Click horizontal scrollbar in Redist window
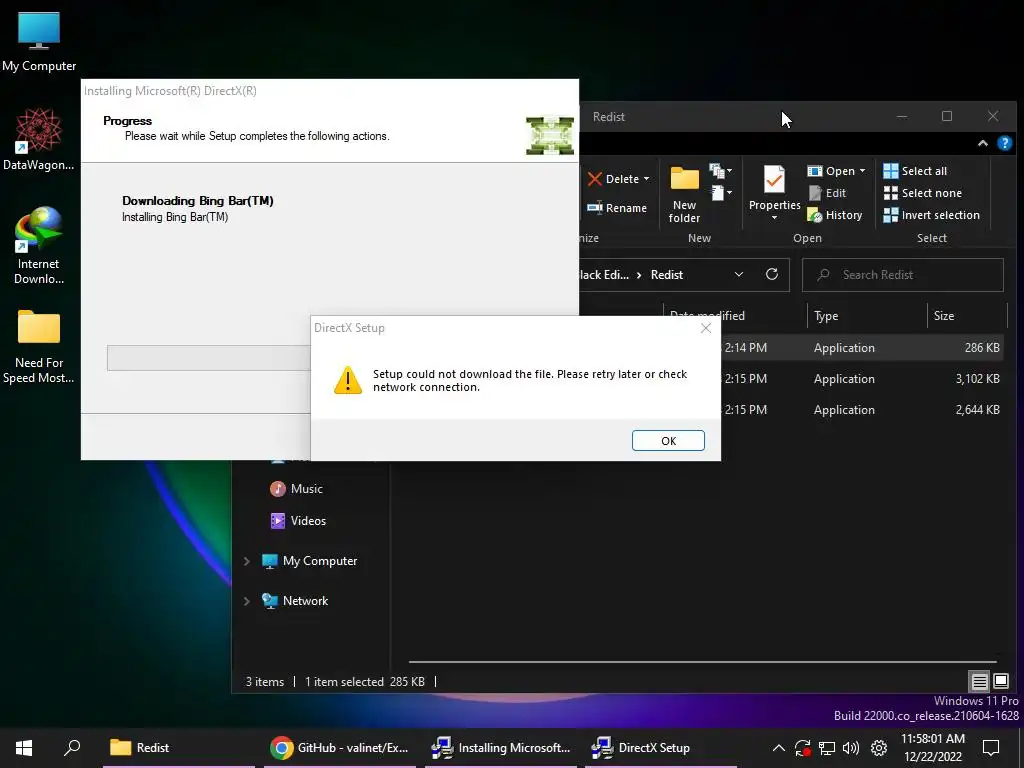The image size is (1024, 768). coord(703,662)
